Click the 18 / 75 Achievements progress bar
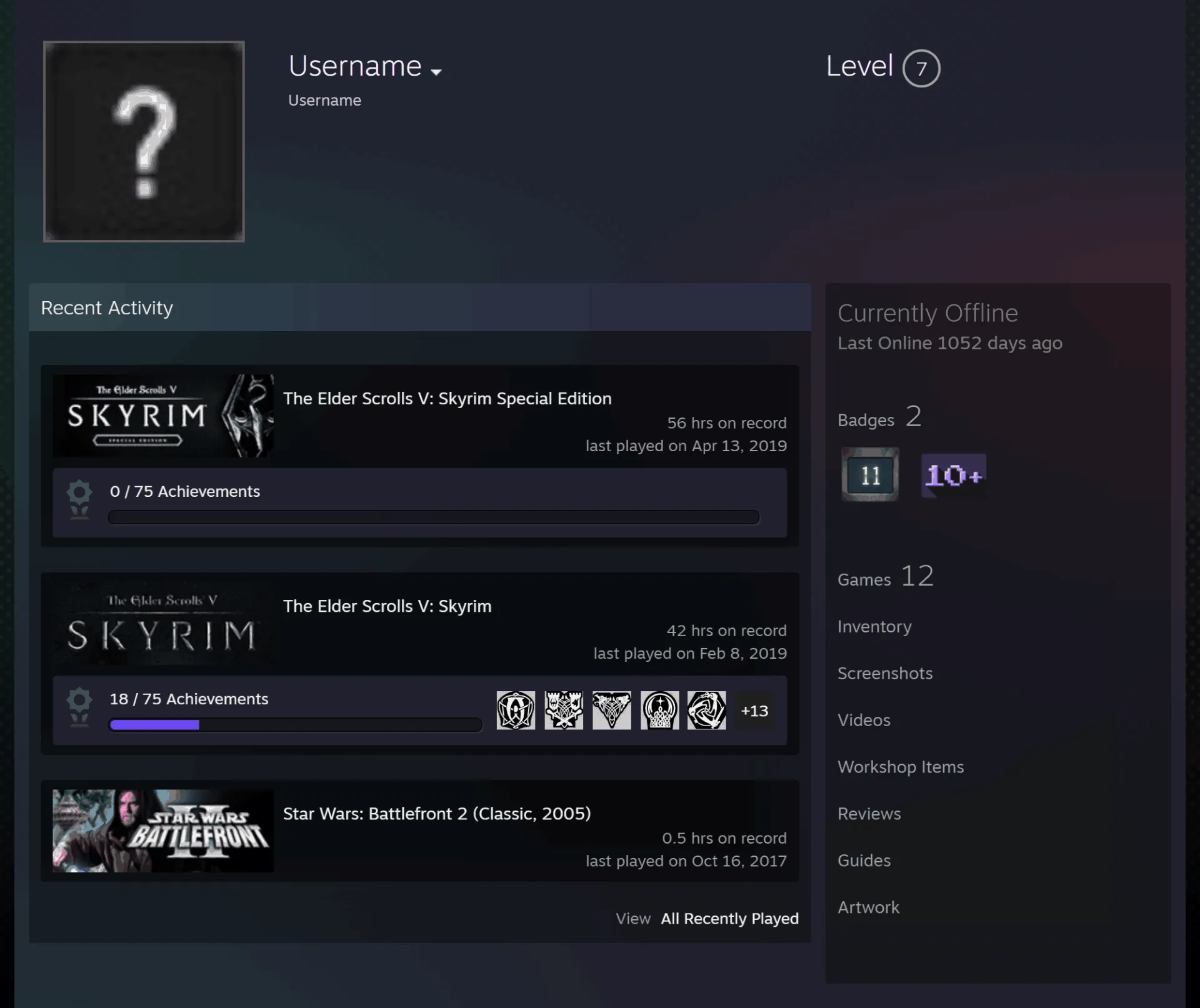This screenshot has height=1008, width=1200. tap(296, 725)
